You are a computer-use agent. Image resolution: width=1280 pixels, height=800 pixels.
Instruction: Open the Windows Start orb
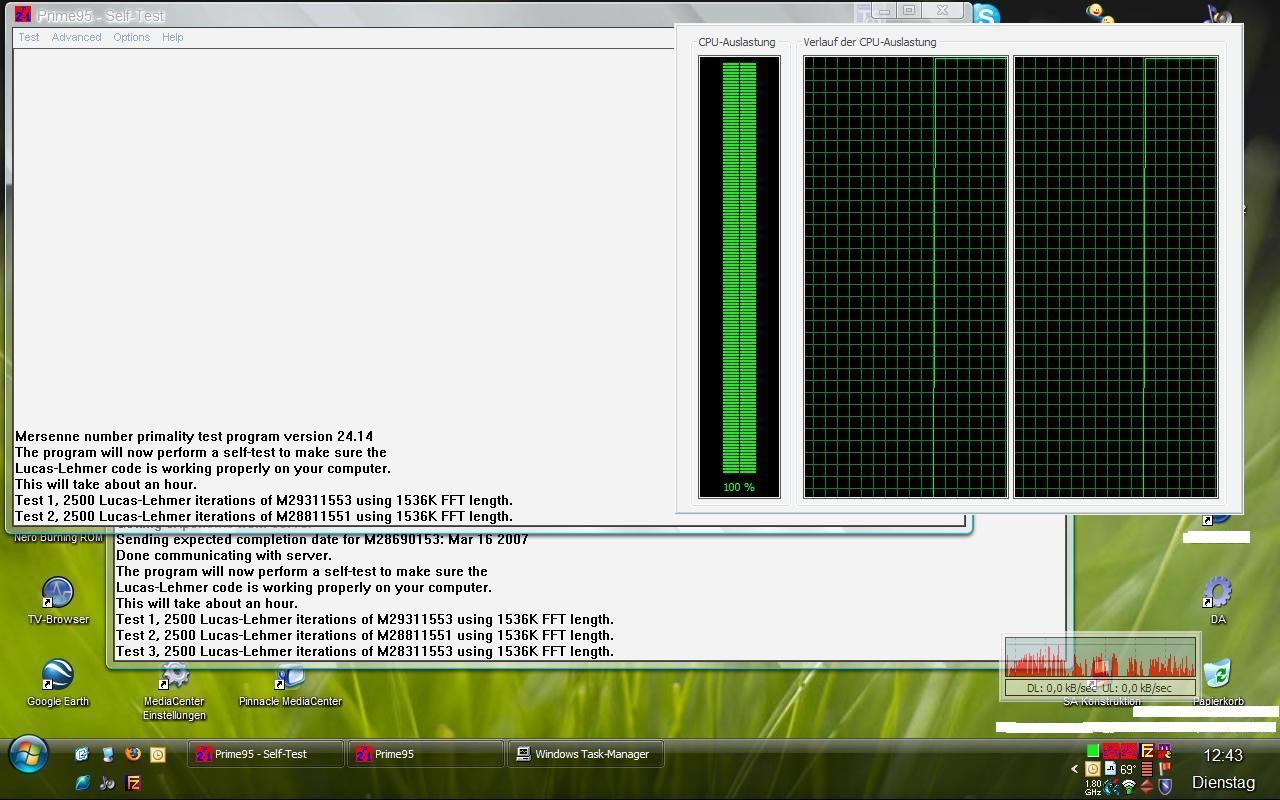[x=28, y=755]
